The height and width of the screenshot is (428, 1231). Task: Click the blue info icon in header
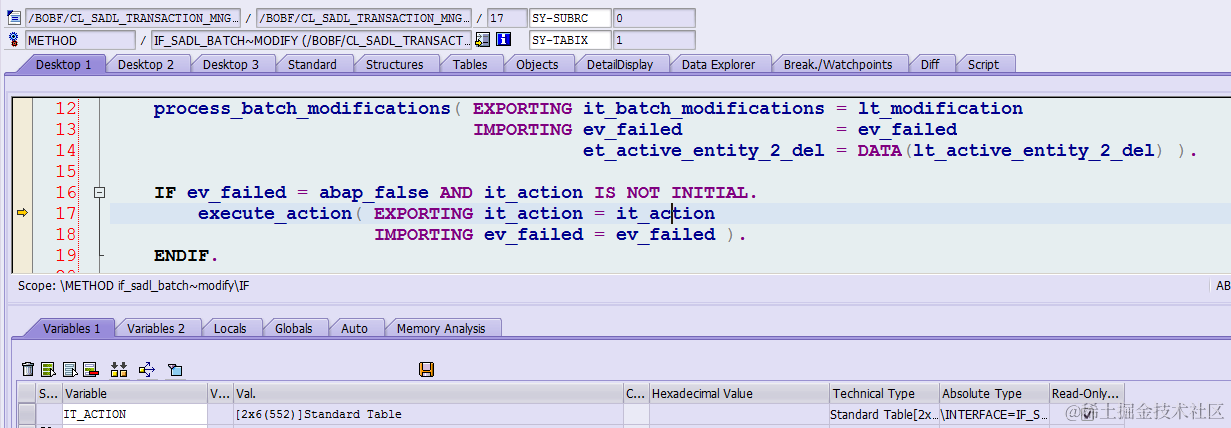click(504, 40)
